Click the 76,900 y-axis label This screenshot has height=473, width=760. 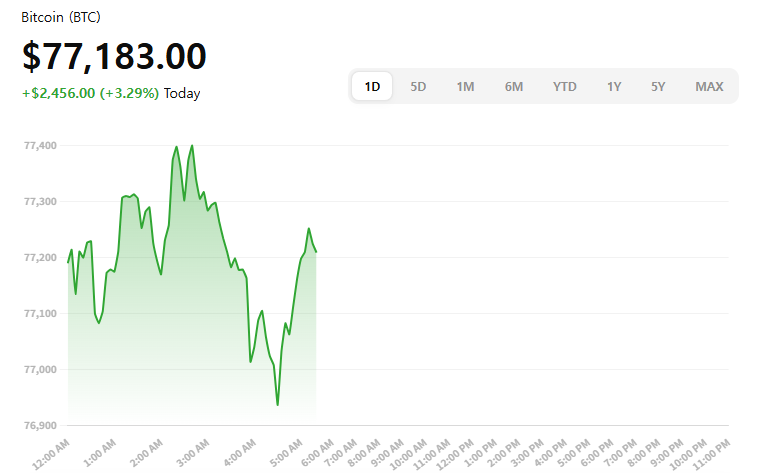click(40, 426)
